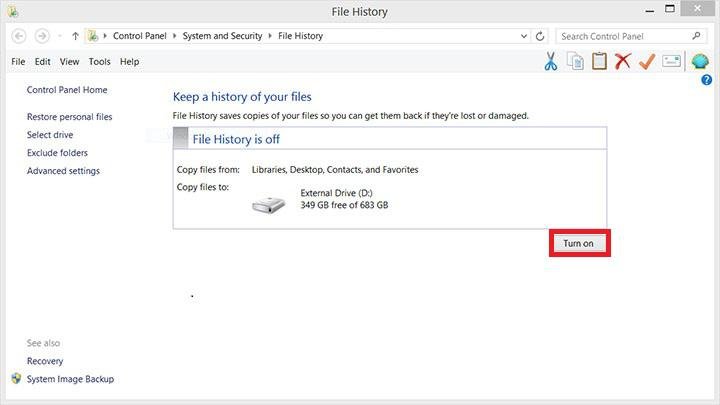Click the red X Delete icon

click(623, 62)
